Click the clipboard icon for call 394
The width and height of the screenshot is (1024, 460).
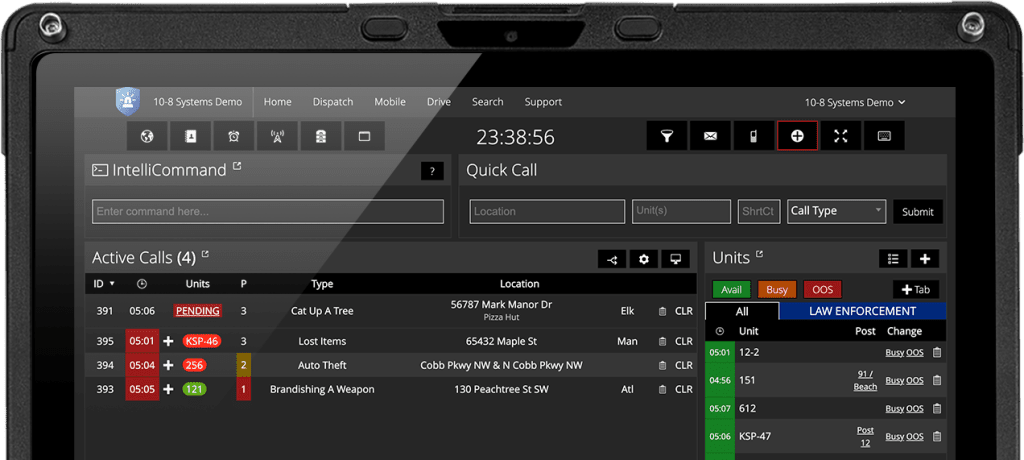[662, 365]
